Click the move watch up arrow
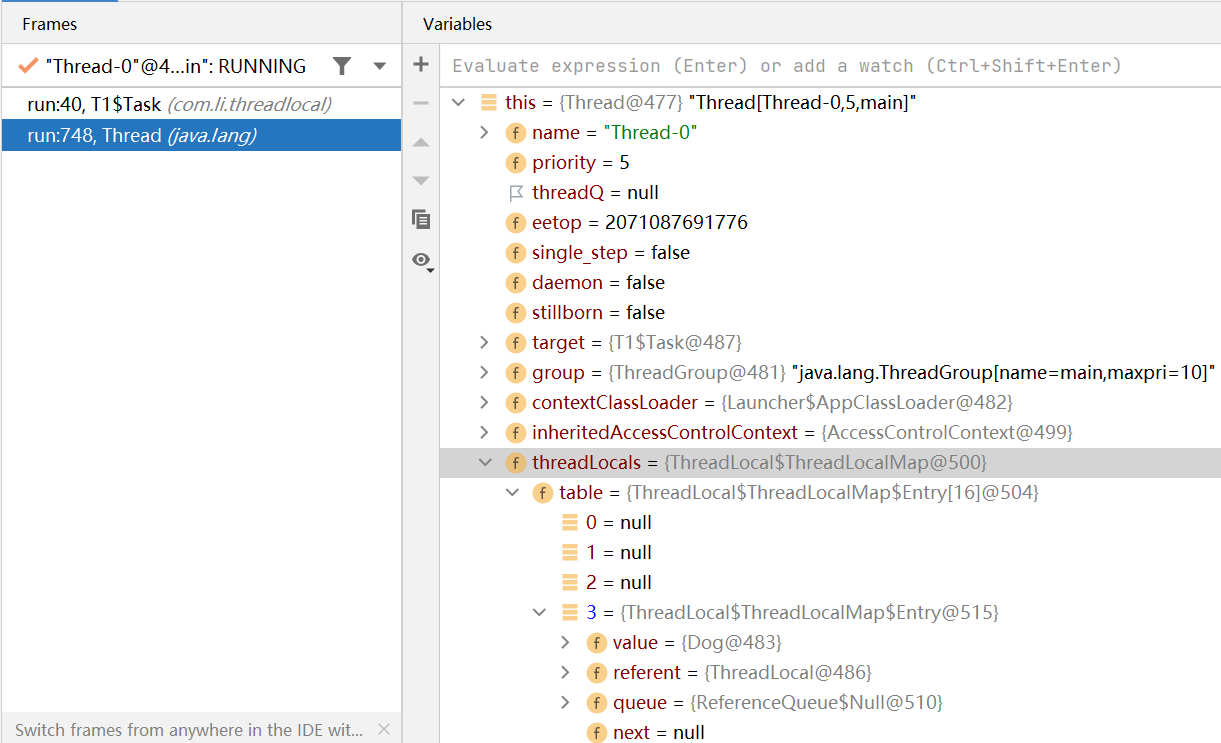The width and height of the screenshot is (1221, 743). coord(421,143)
